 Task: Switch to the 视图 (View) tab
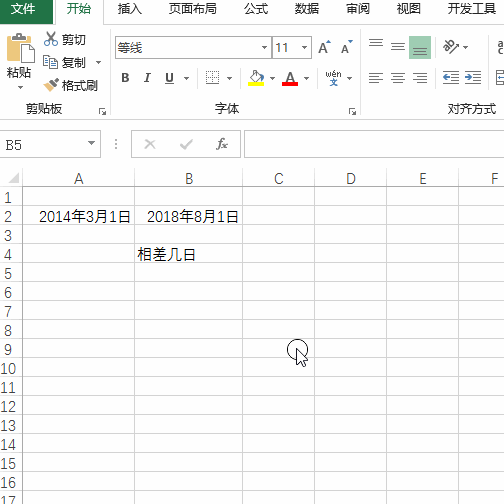click(408, 9)
